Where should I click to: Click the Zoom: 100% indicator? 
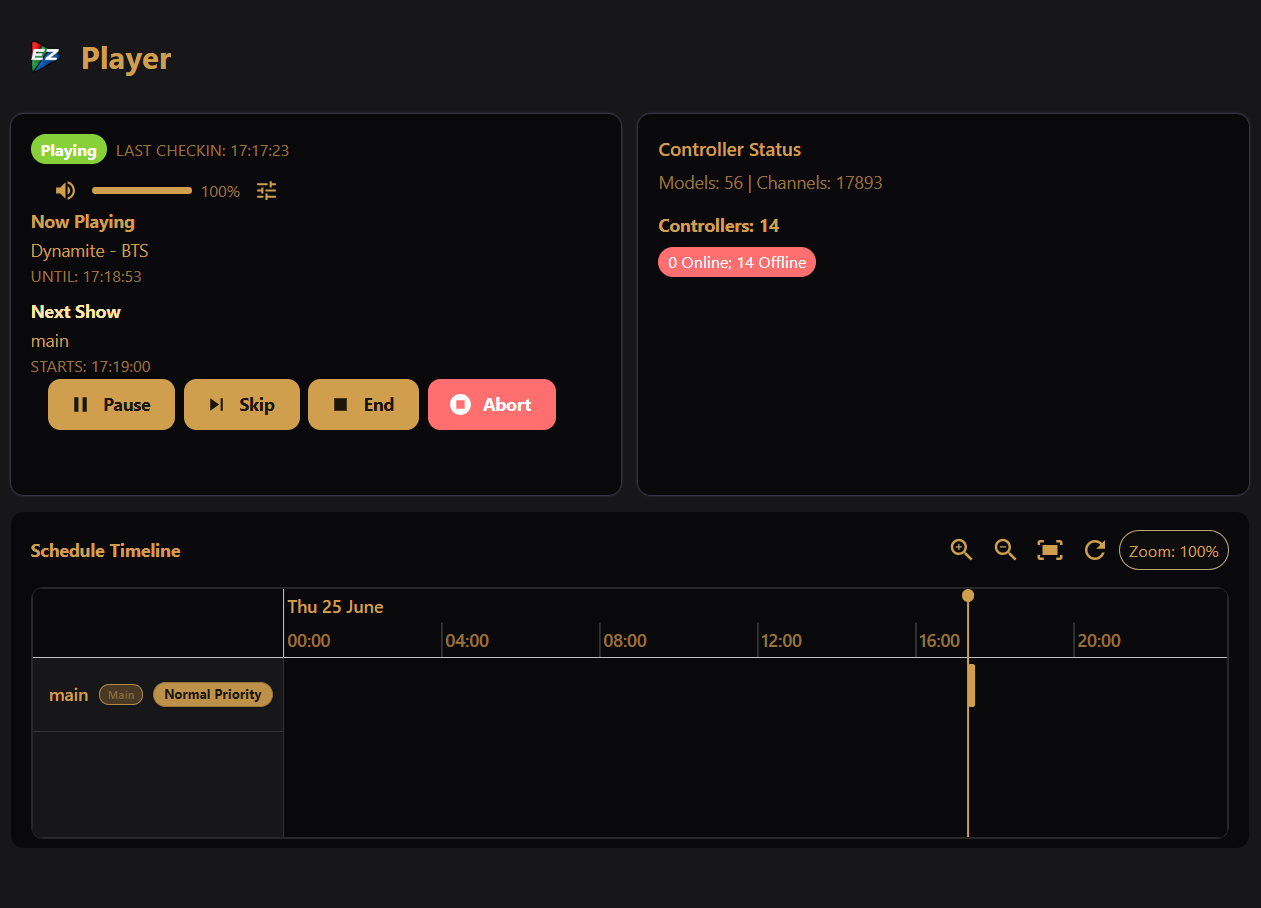coord(1174,550)
